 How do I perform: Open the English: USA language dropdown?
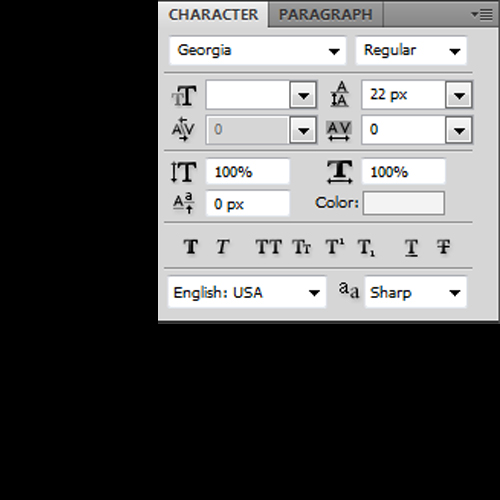pyautogui.click(x=247, y=292)
